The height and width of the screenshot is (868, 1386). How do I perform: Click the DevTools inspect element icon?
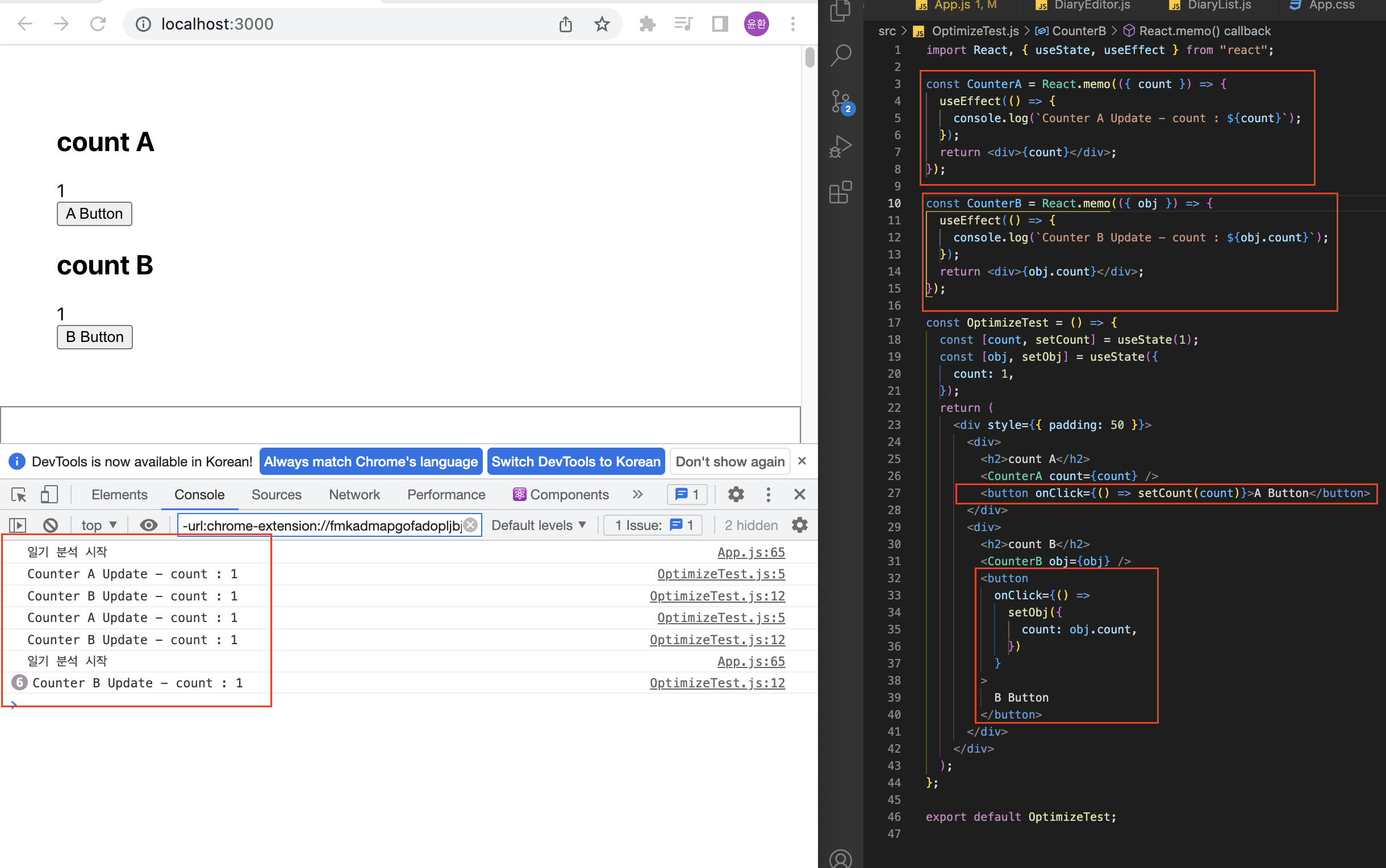coord(18,494)
